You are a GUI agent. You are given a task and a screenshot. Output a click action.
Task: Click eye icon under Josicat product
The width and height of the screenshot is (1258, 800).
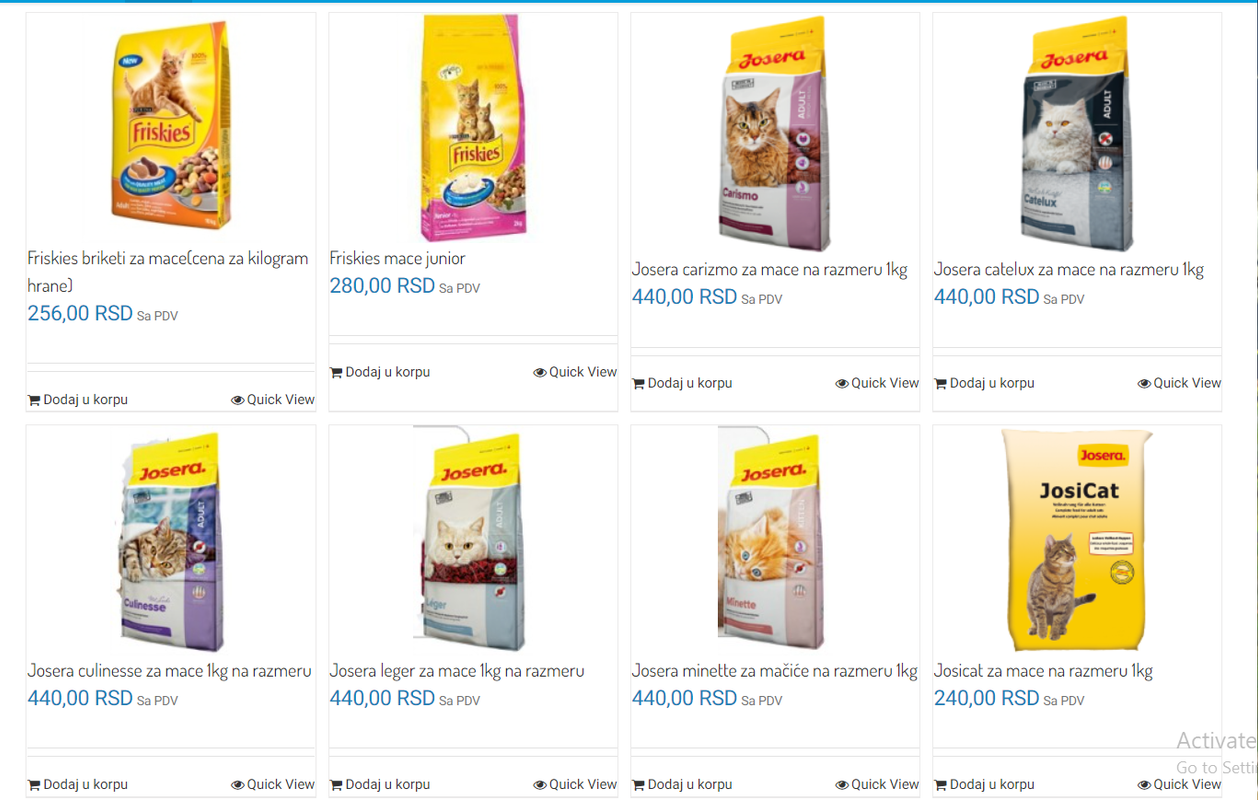point(1144,785)
